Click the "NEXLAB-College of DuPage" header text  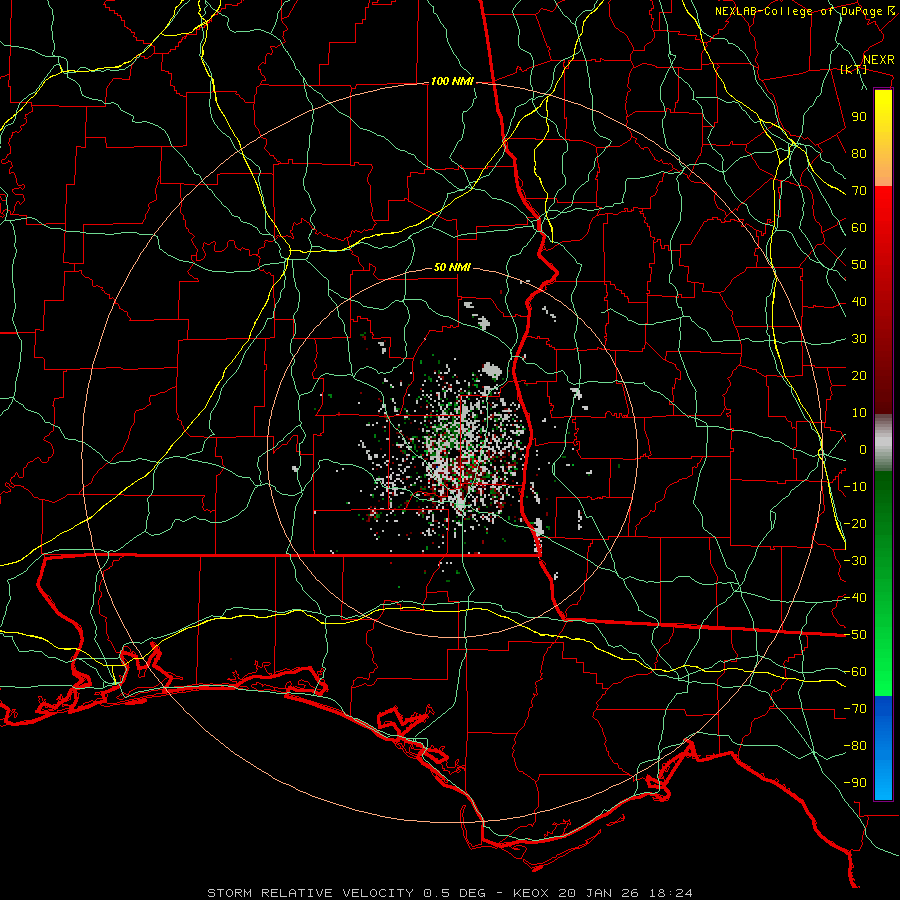point(799,11)
